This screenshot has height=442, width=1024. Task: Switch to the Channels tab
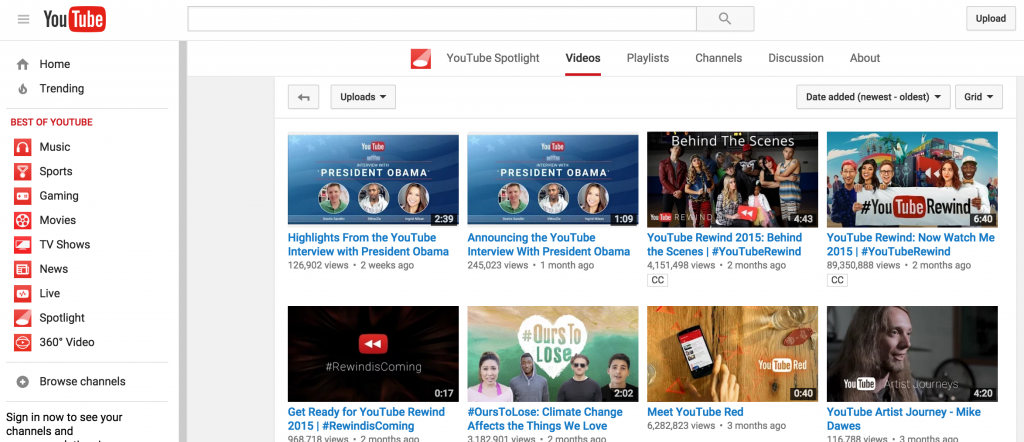point(718,58)
